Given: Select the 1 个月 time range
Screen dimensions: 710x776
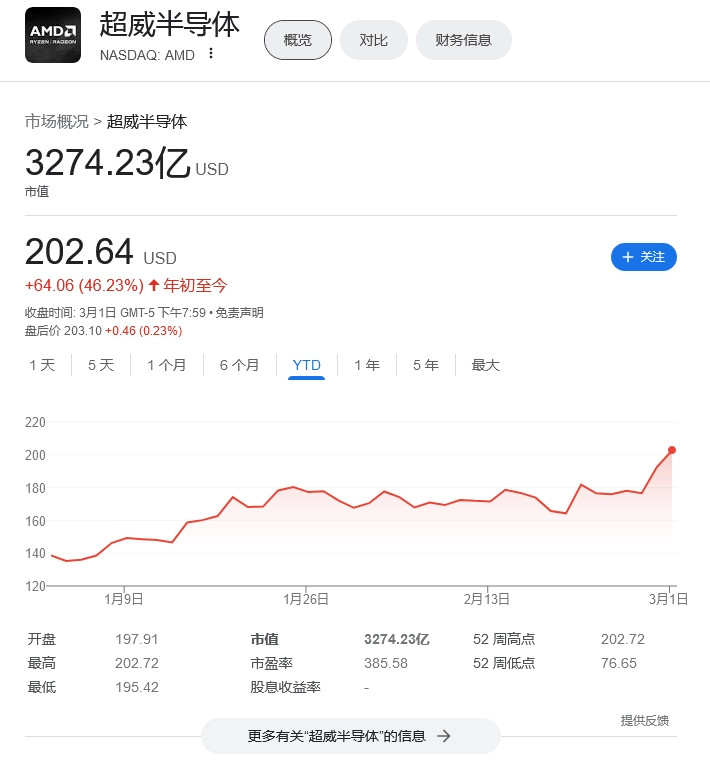Looking at the screenshot, I should 167,365.
